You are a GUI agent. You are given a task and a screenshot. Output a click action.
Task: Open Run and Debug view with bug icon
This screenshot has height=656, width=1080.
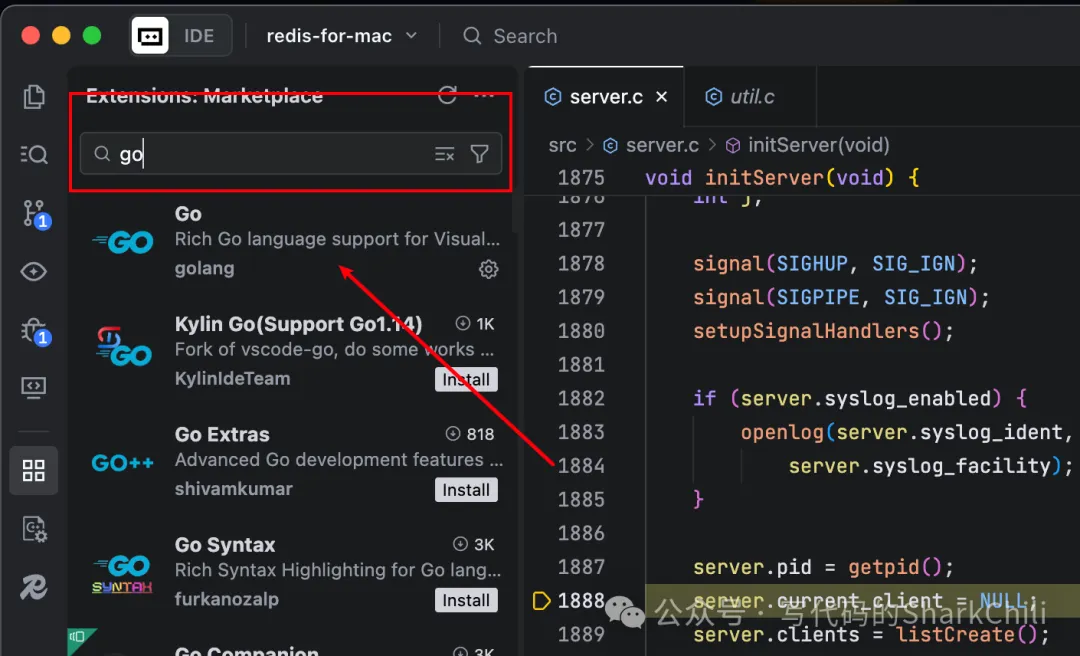coord(34,331)
